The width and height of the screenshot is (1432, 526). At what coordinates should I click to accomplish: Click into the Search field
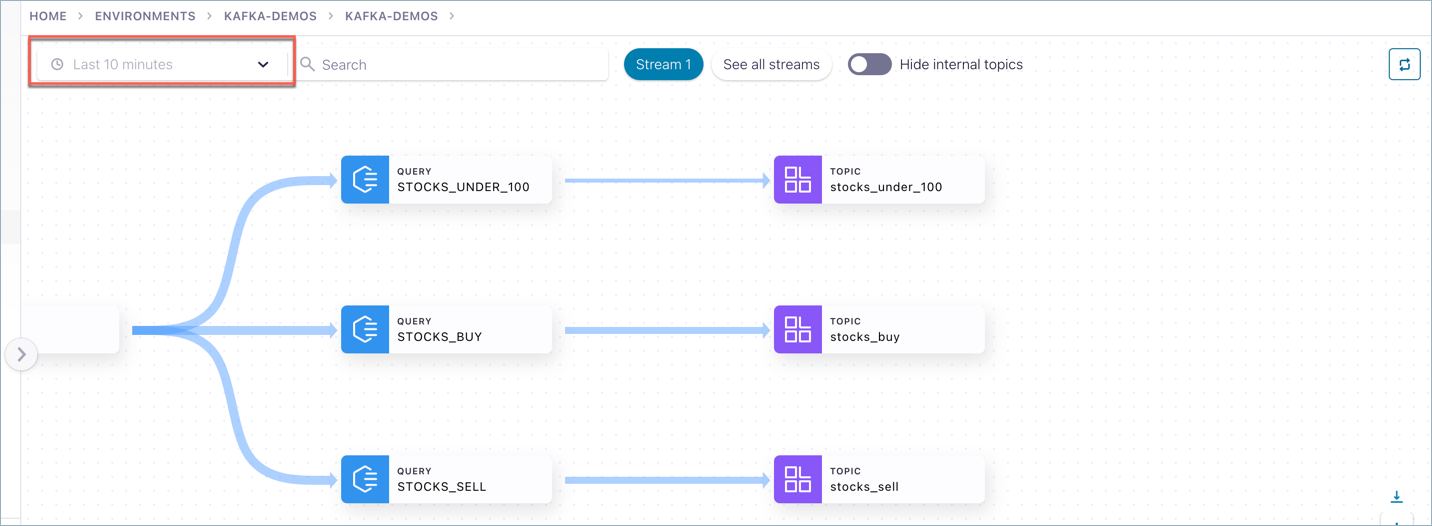(x=460, y=65)
